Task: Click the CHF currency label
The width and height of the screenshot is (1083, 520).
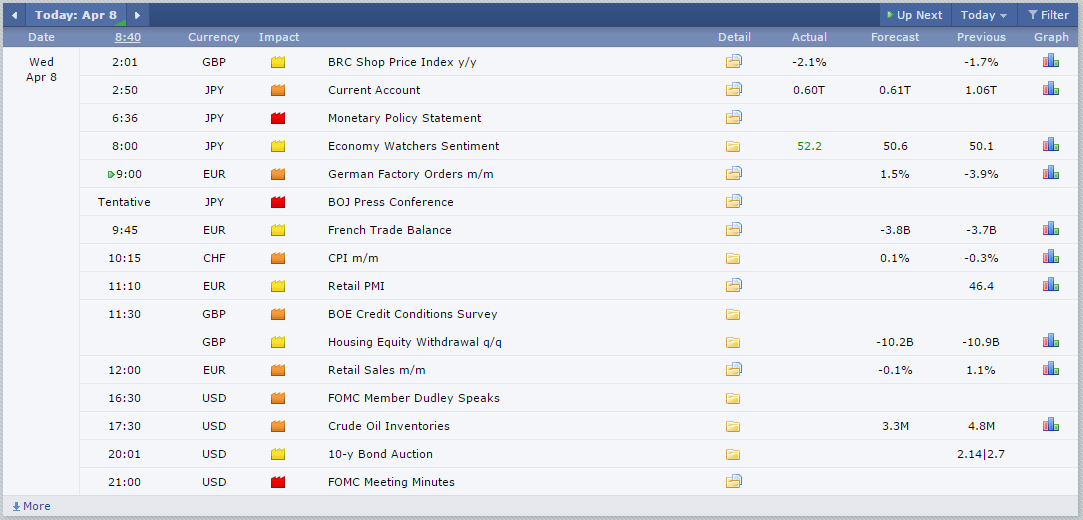Action: 213,258
